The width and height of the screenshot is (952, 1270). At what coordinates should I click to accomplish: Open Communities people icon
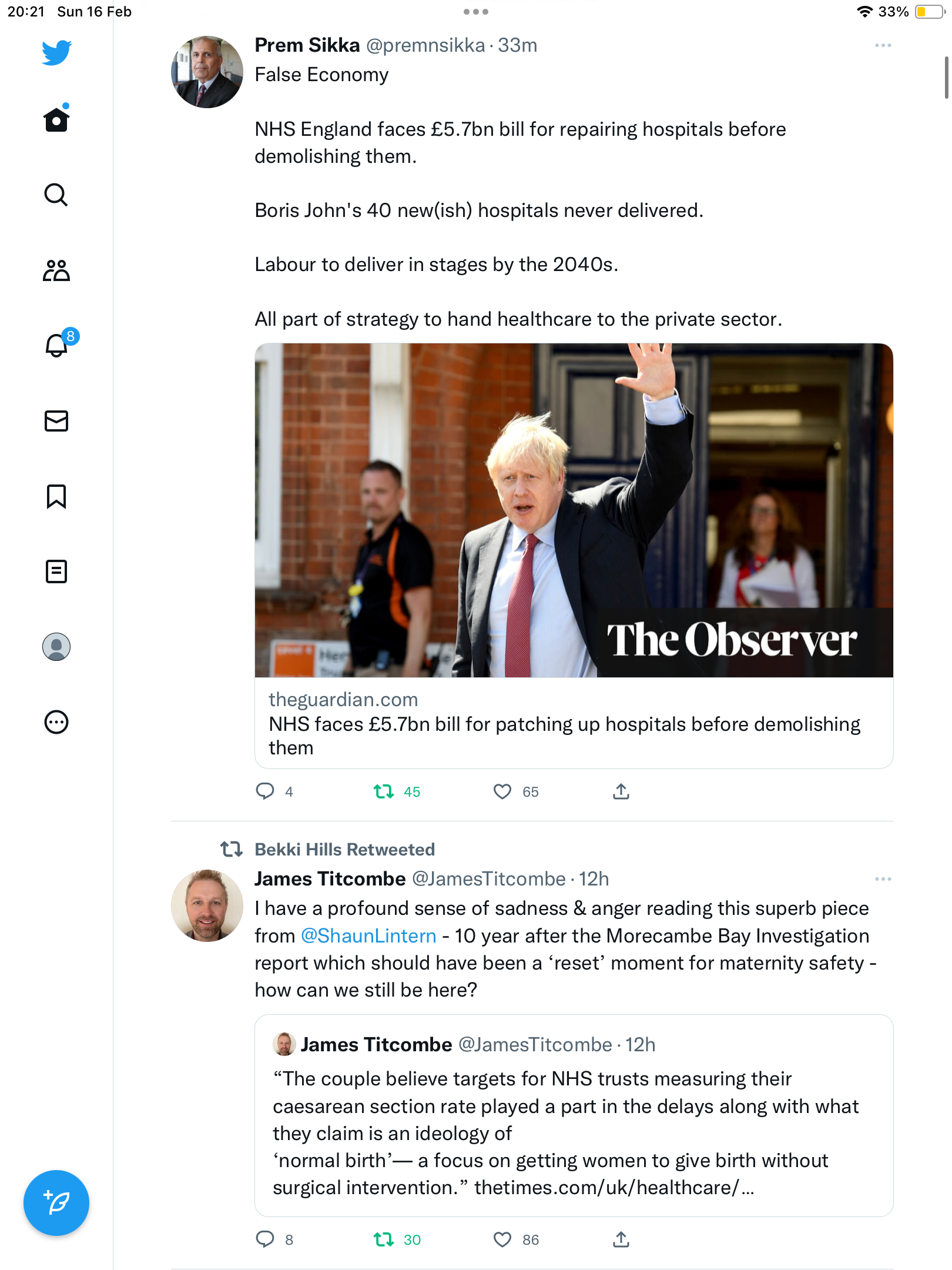(x=56, y=270)
